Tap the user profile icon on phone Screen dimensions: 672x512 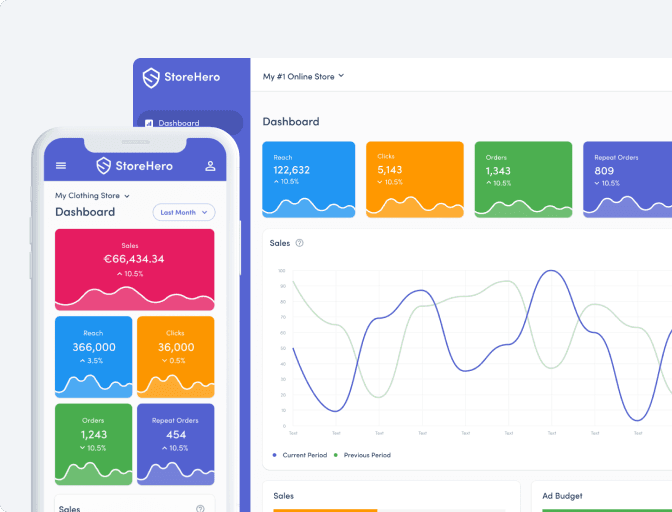tap(210, 166)
